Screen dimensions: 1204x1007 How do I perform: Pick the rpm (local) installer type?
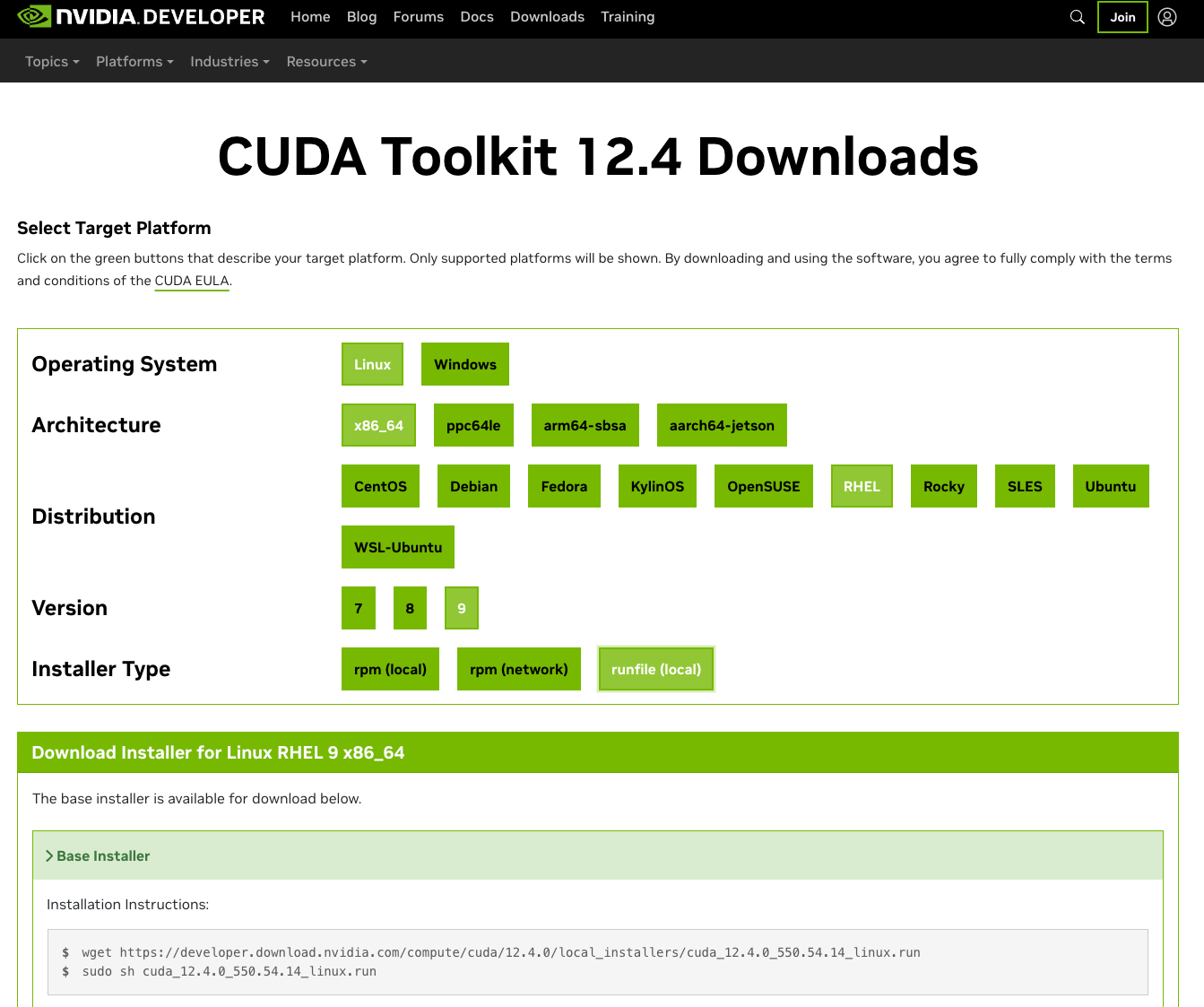390,669
